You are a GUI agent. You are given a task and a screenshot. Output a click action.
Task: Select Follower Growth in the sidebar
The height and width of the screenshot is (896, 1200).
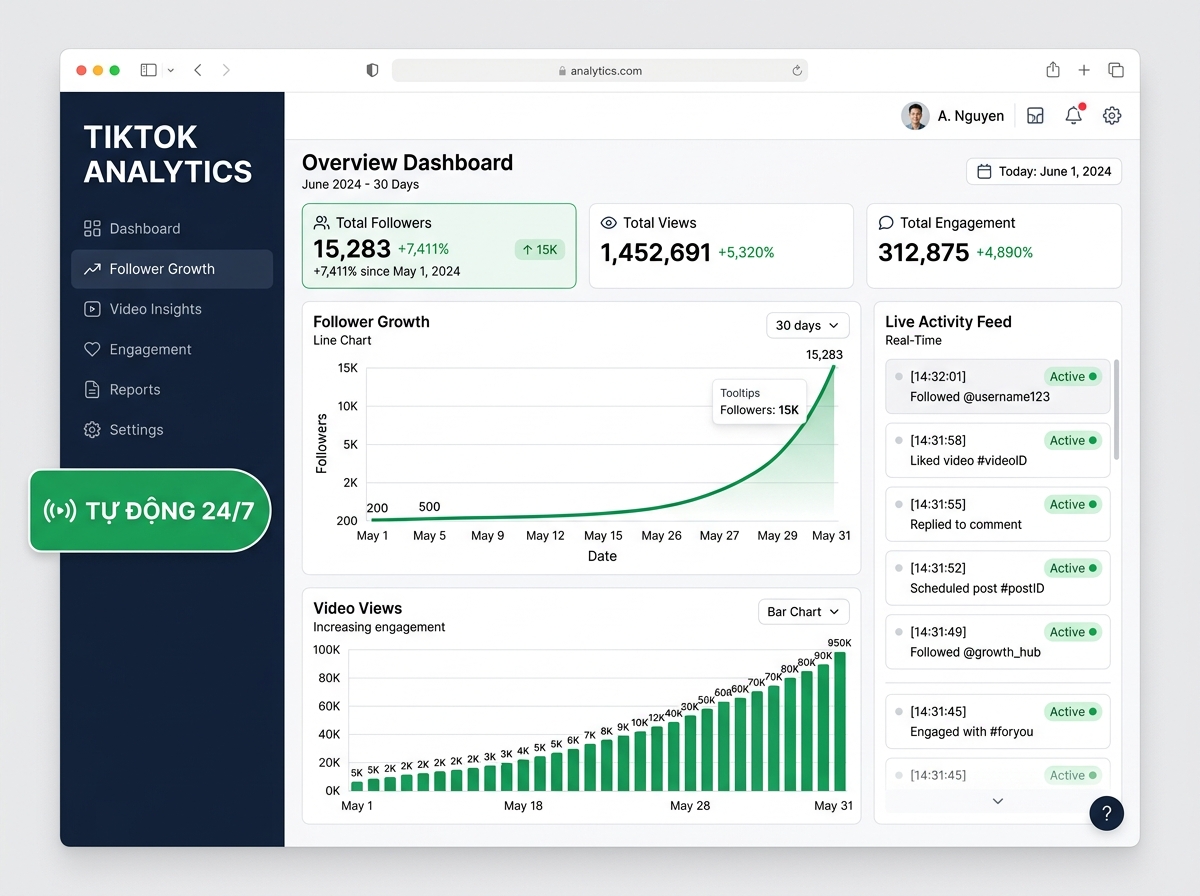click(172, 269)
